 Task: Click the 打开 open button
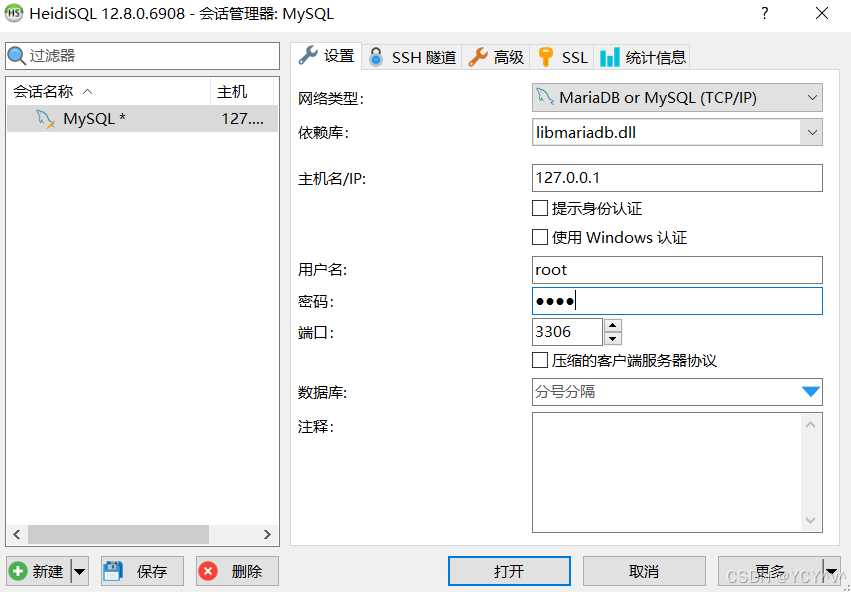[x=509, y=571]
